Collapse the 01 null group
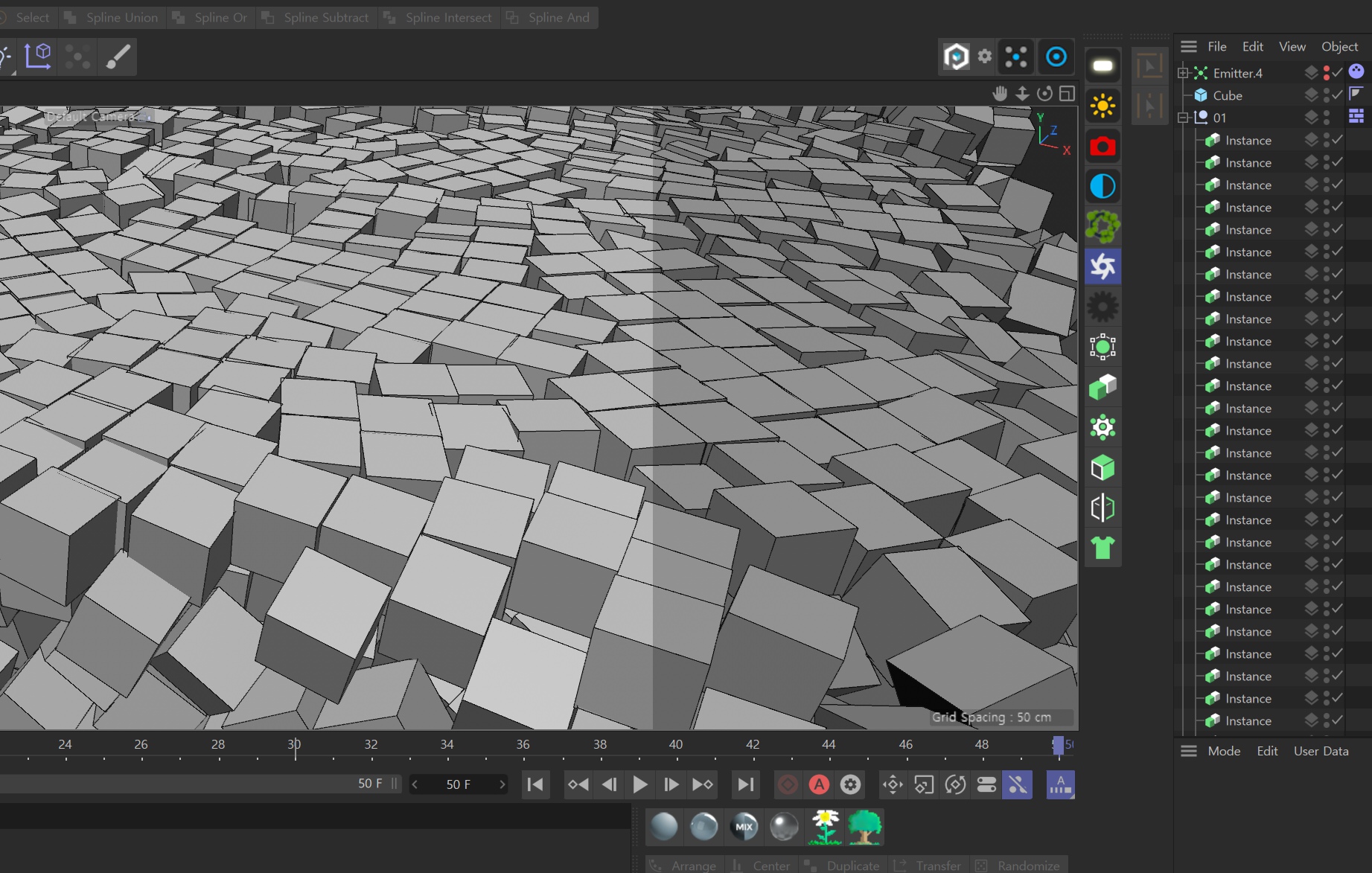 [1183, 118]
